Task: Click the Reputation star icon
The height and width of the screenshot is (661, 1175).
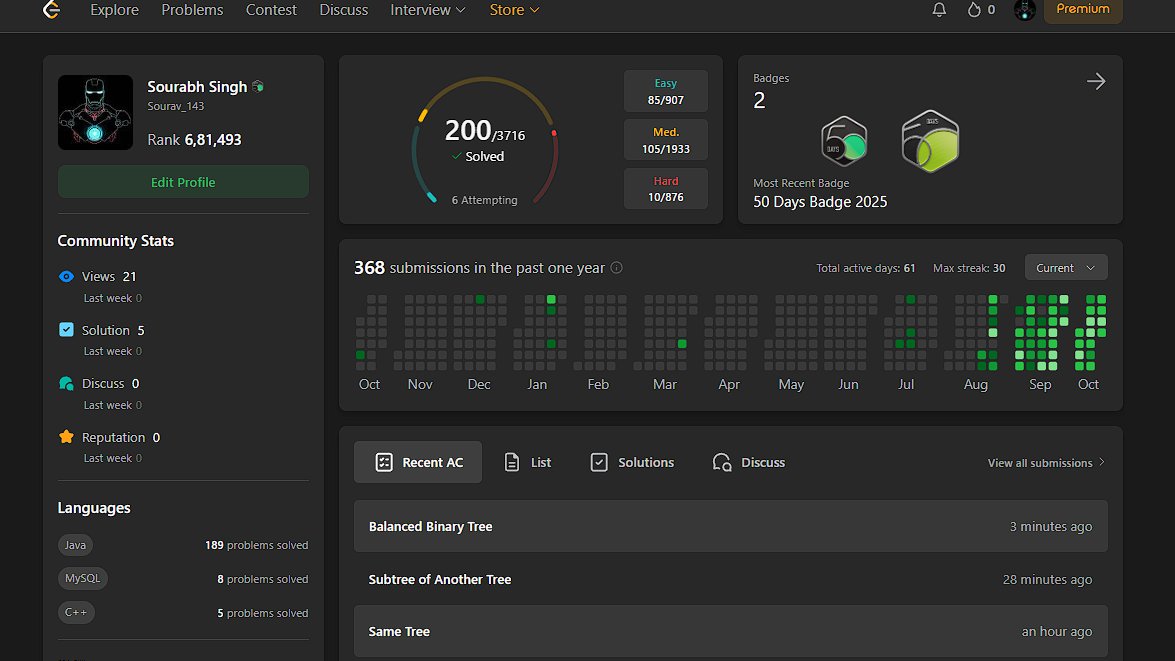Action: pos(66,437)
